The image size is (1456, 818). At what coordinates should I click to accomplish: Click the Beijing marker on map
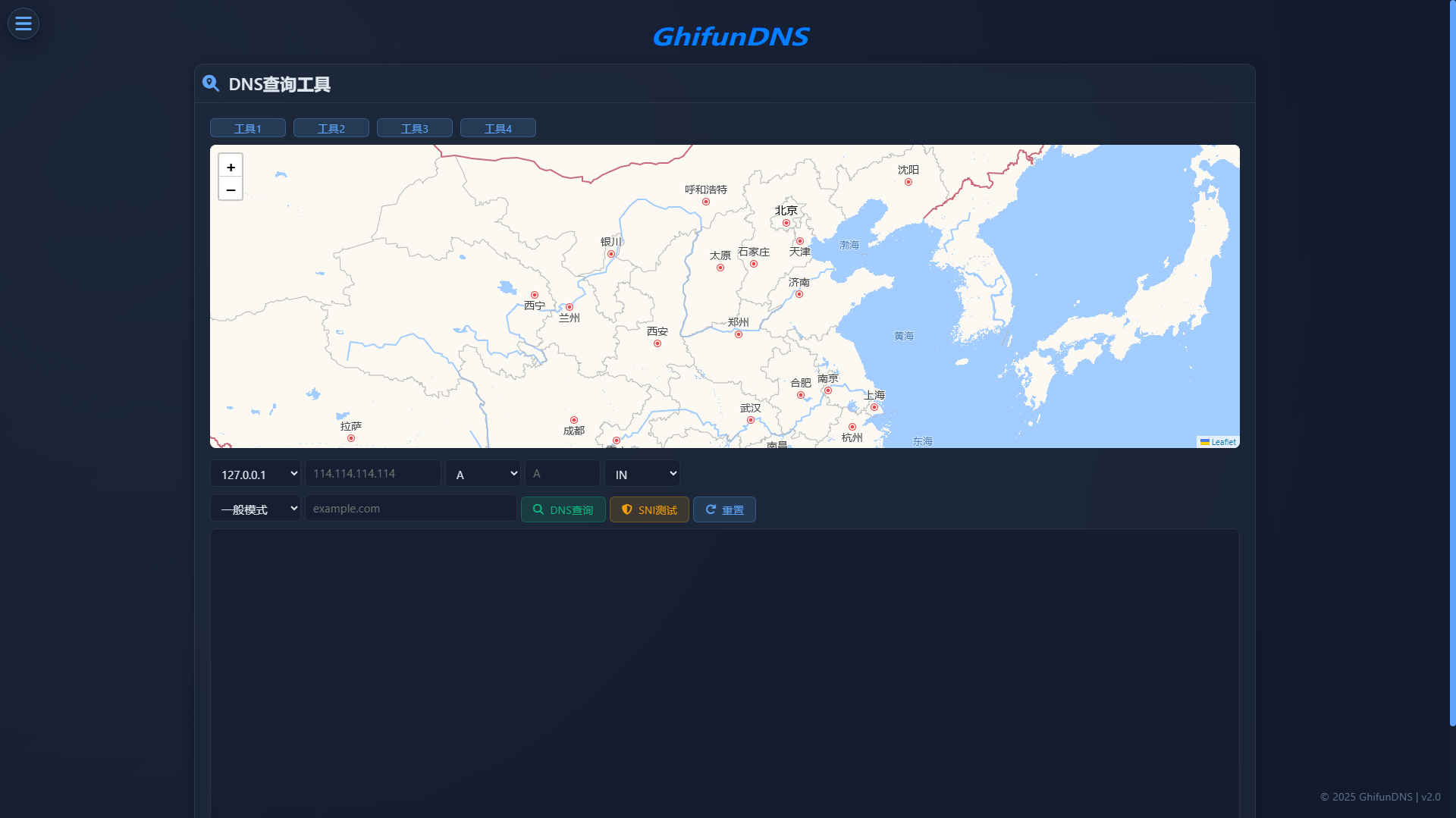[786, 223]
